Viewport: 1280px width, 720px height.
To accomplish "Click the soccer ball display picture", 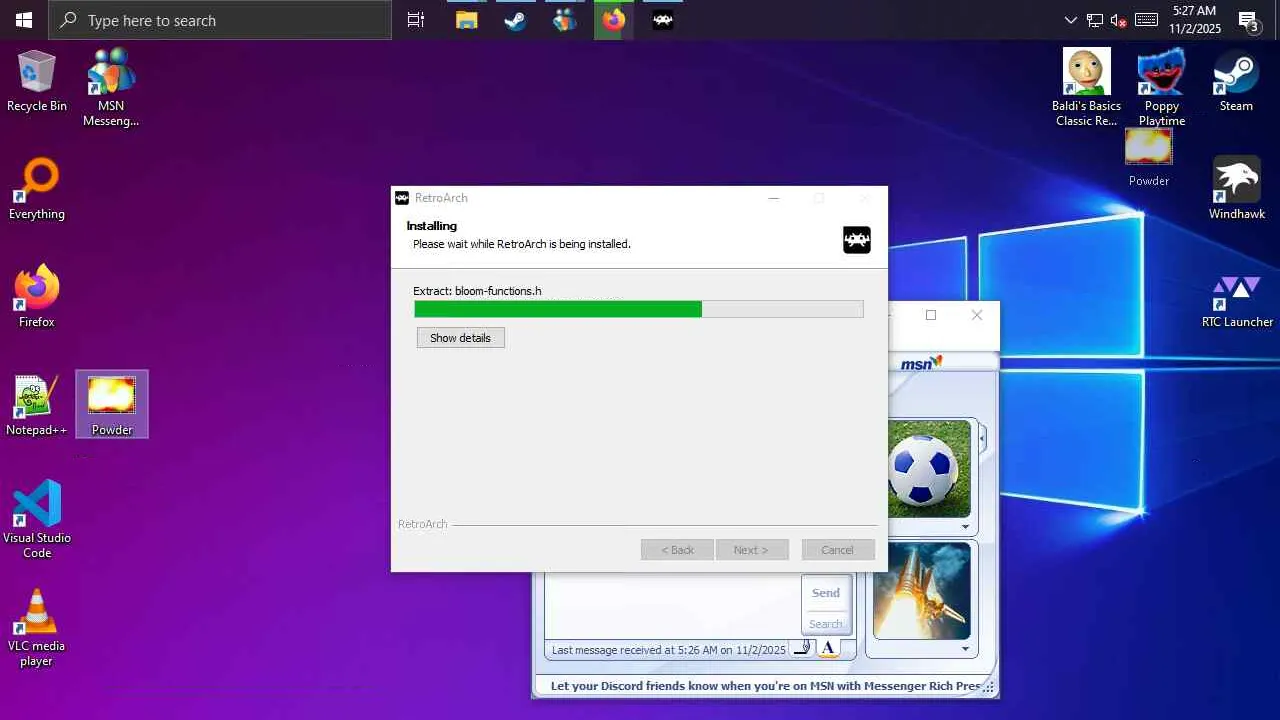I will click(x=929, y=468).
